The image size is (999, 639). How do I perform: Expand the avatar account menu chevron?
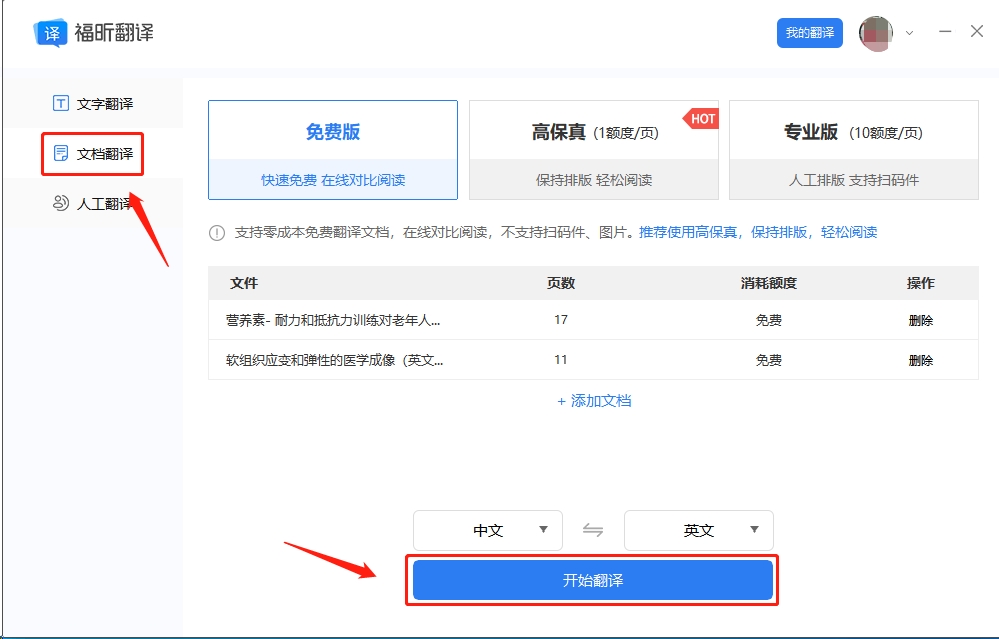tap(908, 32)
